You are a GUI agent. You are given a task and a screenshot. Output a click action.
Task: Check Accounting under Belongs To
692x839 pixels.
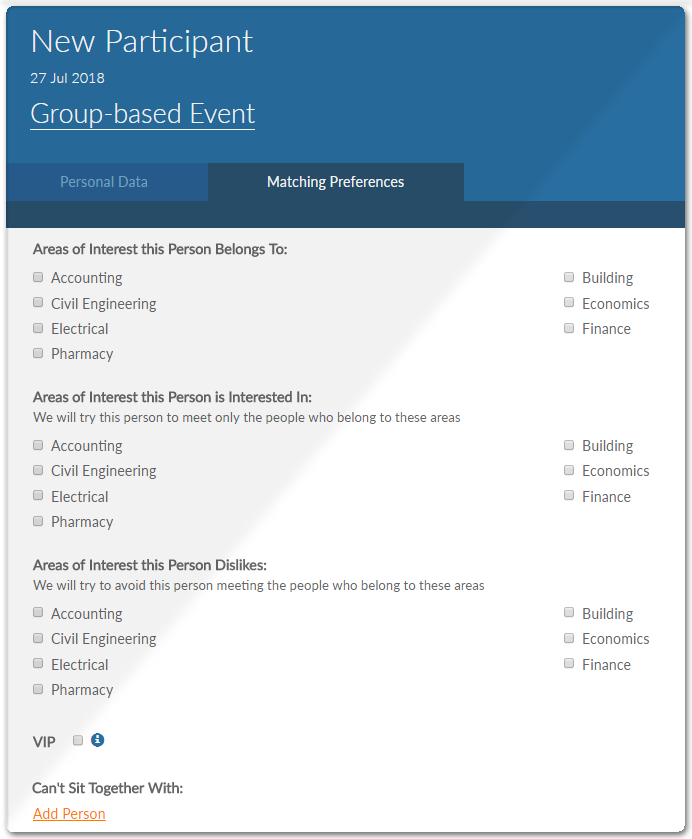(x=38, y=277)
